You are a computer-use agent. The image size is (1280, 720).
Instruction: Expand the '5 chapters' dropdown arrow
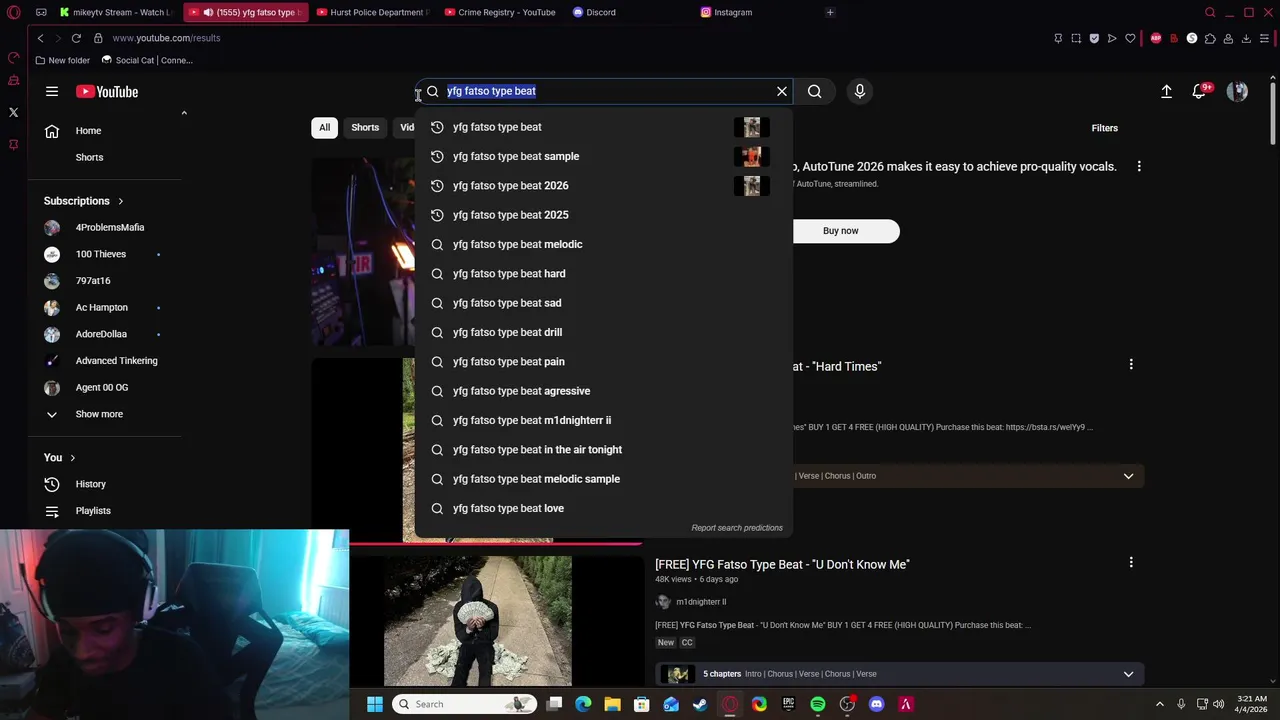click(x=1128, y=674)
